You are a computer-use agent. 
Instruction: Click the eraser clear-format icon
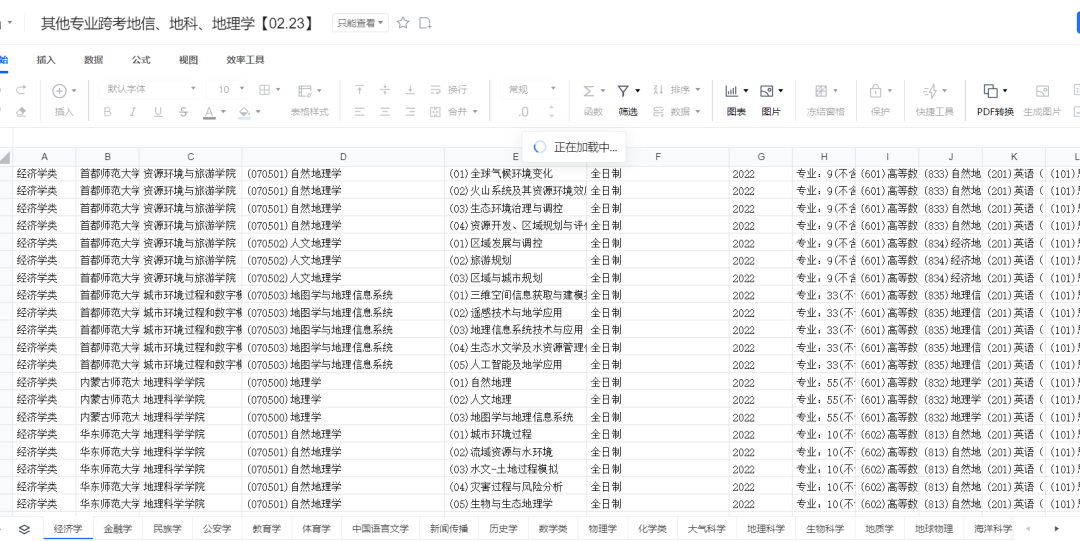coord(21,112)
